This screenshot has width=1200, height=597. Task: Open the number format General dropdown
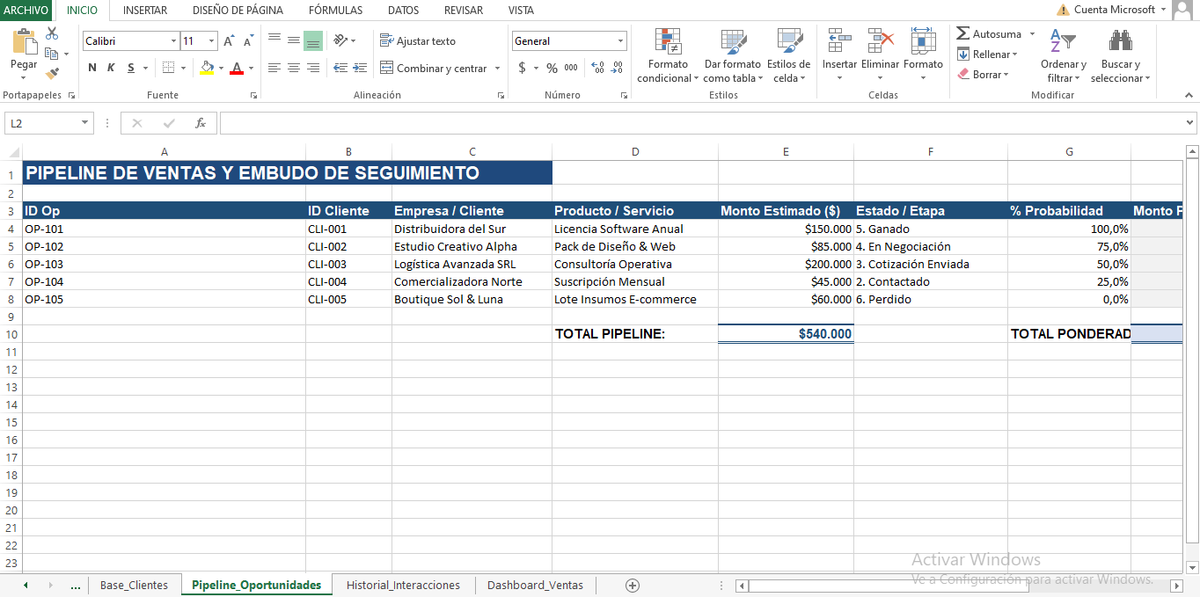[x=620, y=41]
